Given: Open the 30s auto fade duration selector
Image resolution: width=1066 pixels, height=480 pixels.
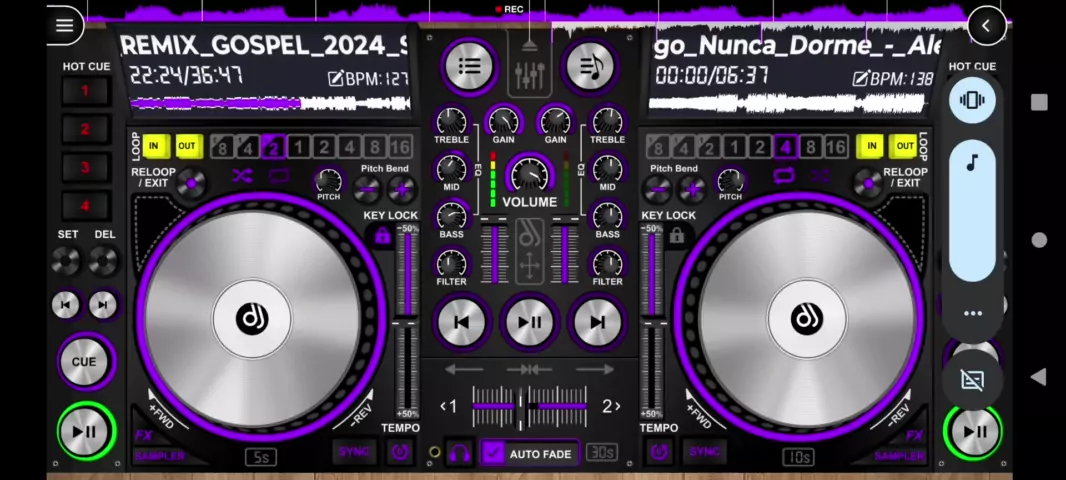Looking at the screenshot, I should [601, 453].
